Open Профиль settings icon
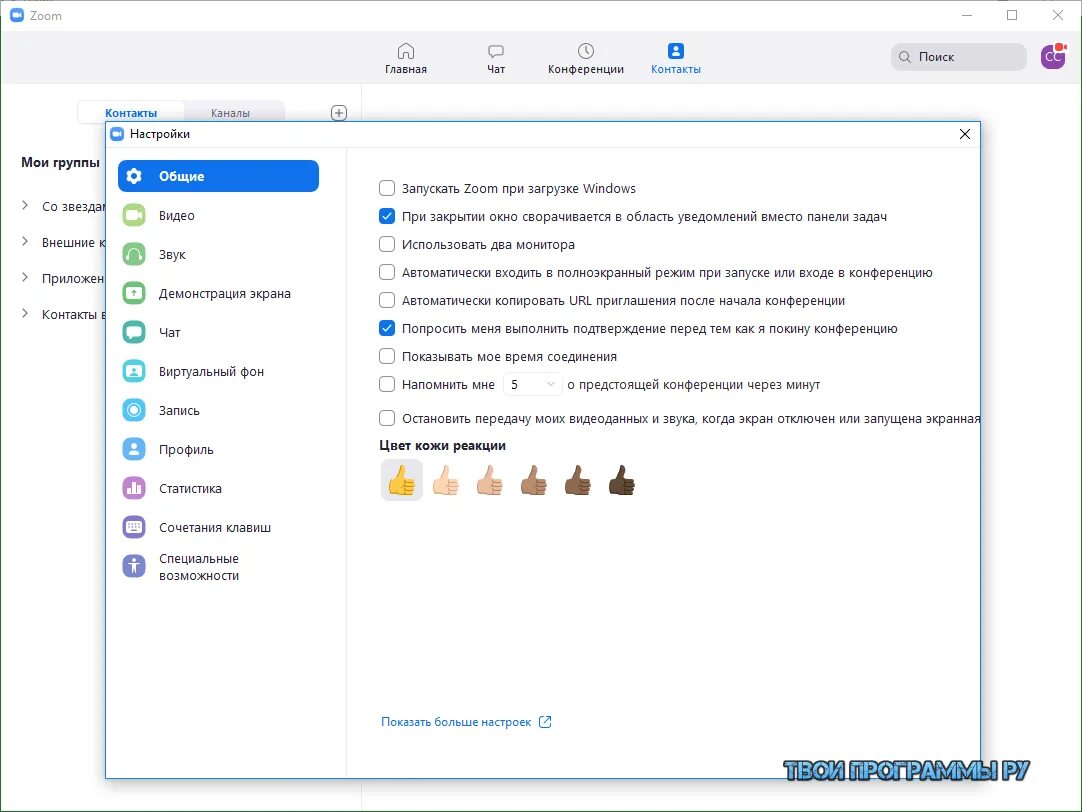The width and height of the screenshot is (1082, 812). coord(134,449)
